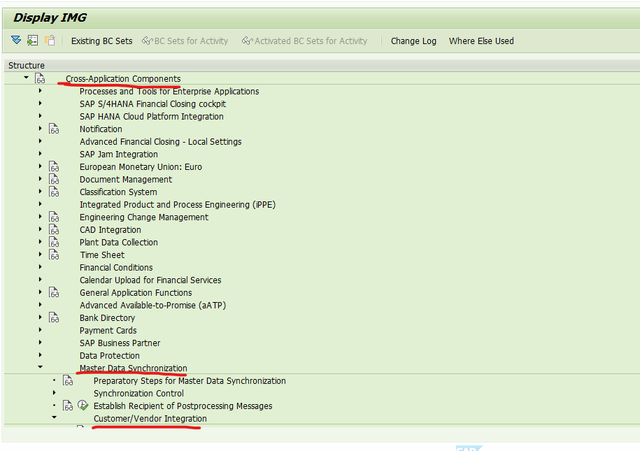
Task: Expand the SAP Business Partner node
Action: point(40,342)
